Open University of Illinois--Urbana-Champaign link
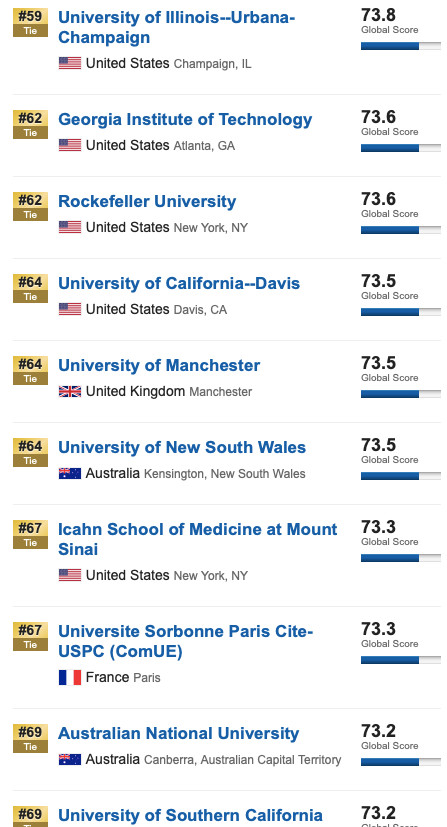The image size is (447, 827). click(176, 27)
